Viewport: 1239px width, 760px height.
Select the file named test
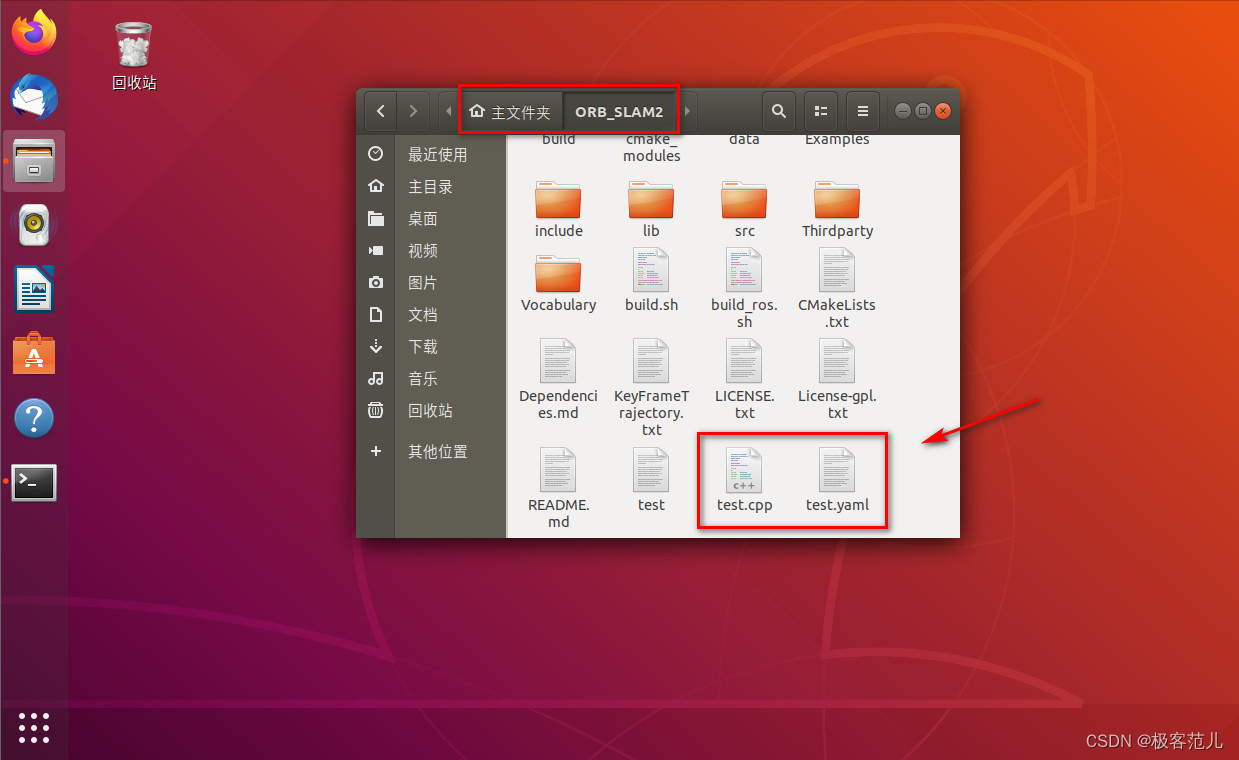point(651,480)
